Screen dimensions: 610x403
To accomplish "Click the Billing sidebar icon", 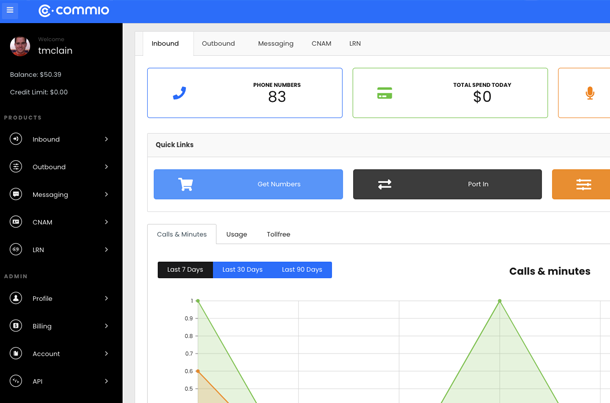I will tap(16, 326).
